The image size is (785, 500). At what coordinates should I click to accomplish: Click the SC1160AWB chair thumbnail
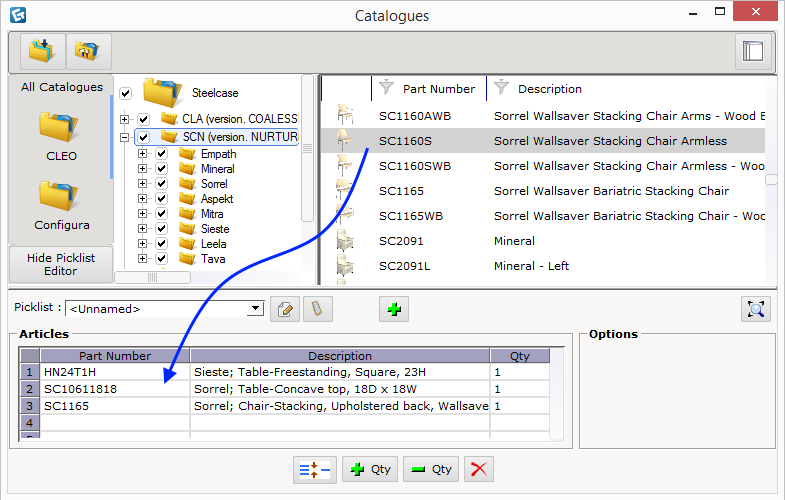click(x=345, y=115)
